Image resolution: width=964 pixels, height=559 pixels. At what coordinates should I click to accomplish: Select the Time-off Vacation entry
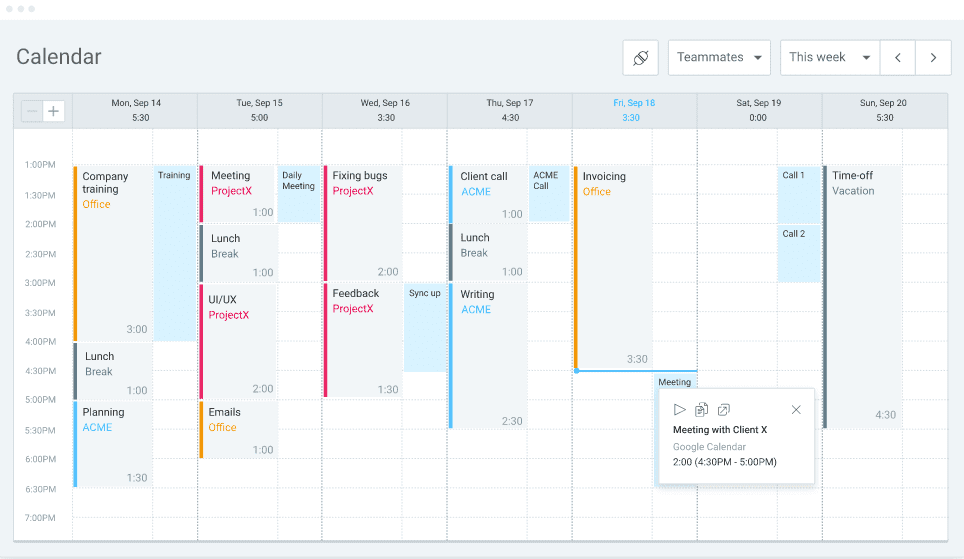[863, 297]
